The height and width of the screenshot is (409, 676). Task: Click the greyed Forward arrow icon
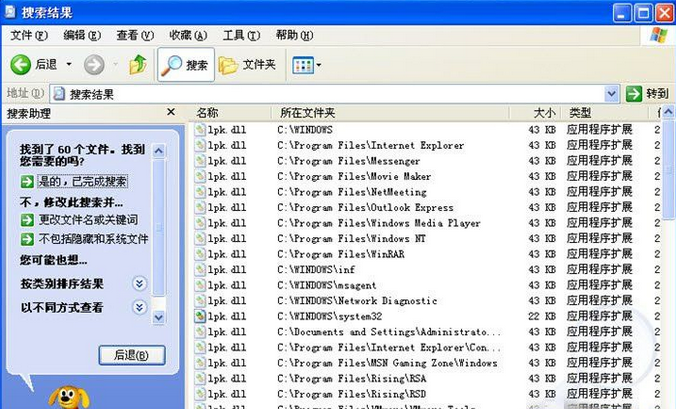[94, 65]
